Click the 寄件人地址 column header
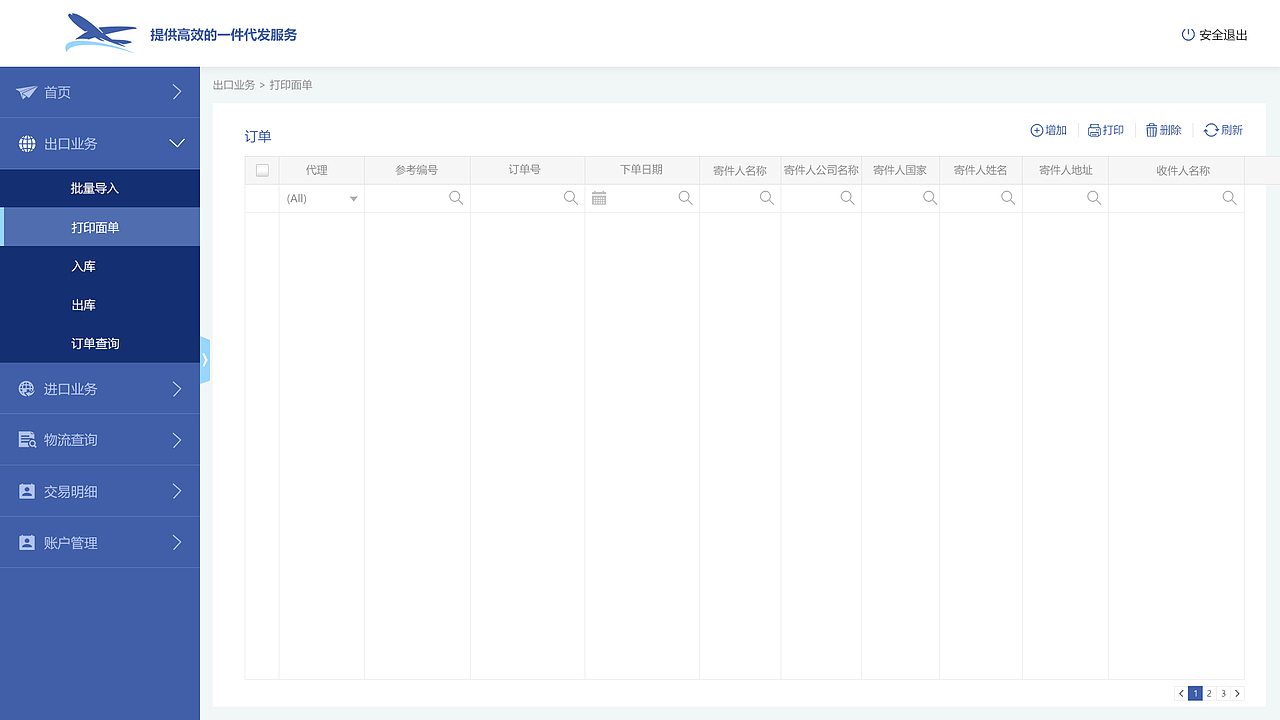 point(1066,170)
